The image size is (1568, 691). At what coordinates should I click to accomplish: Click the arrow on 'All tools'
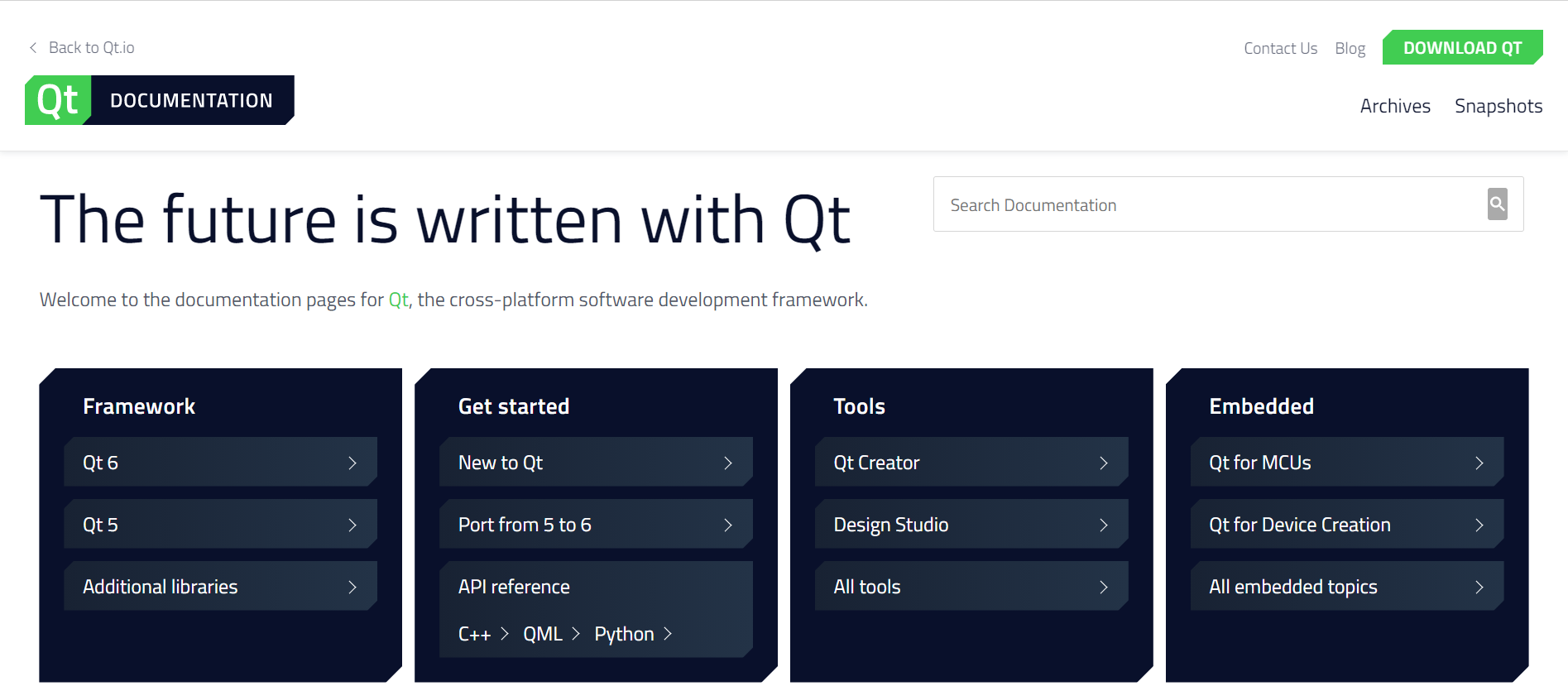(1105, 586)
